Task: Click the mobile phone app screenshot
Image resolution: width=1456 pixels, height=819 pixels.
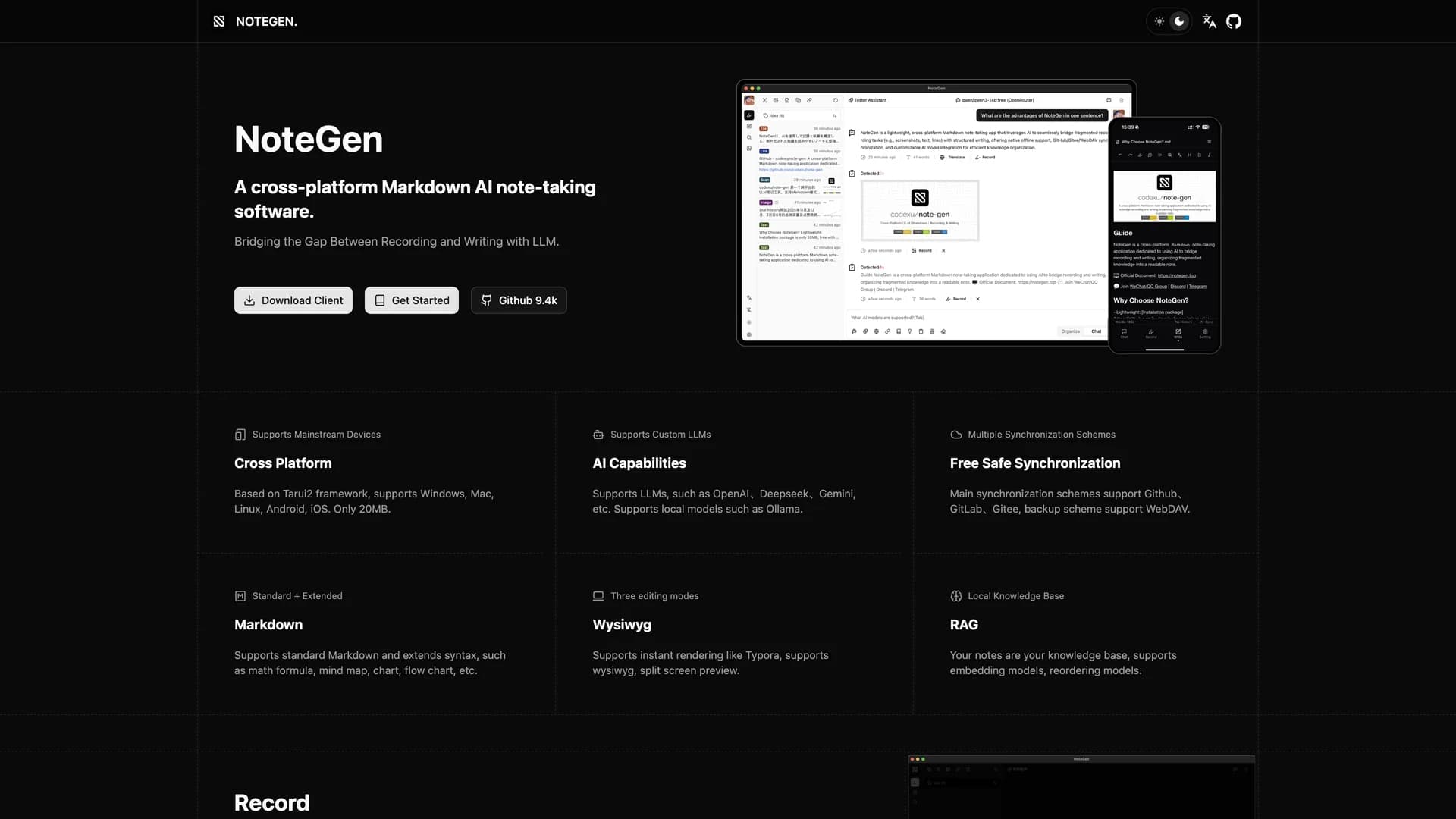Action: click(1164, 235)
